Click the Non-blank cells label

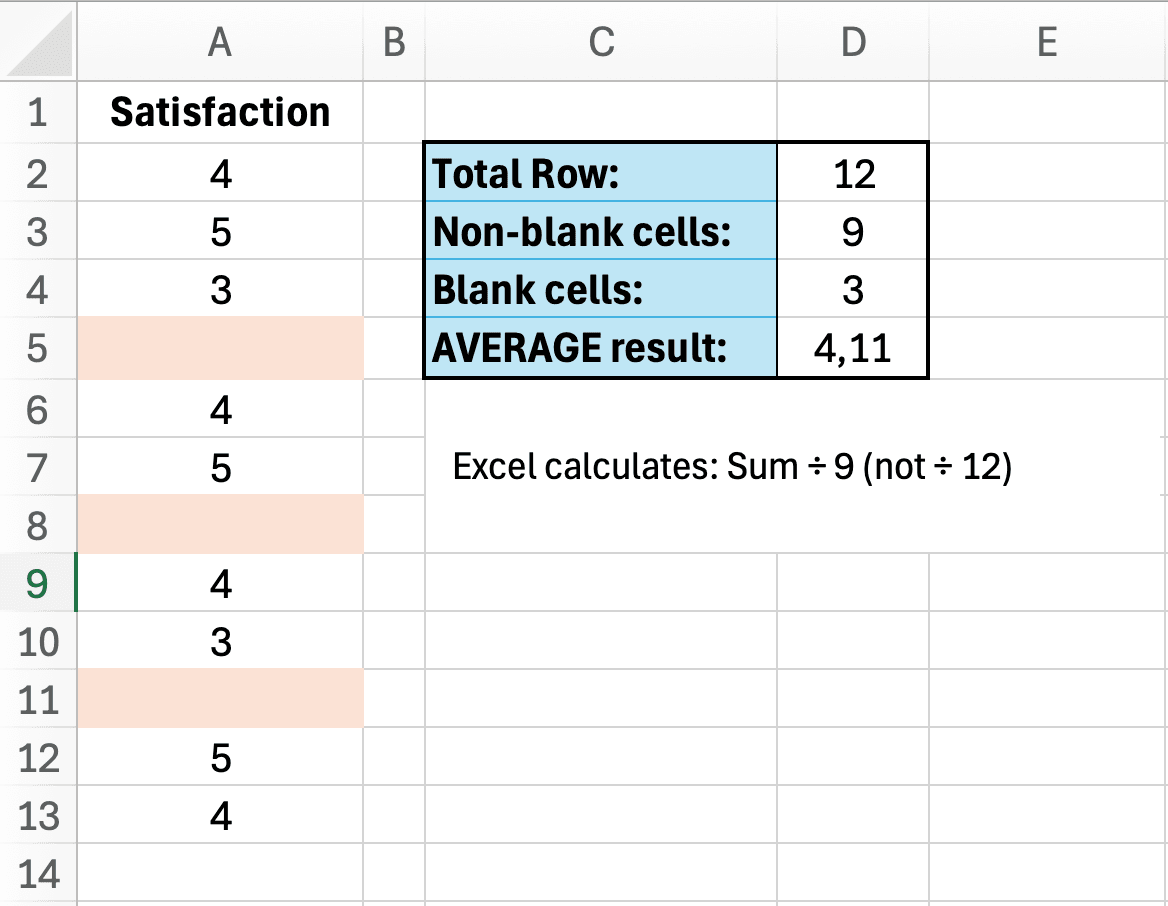click(x=601, y=232)
